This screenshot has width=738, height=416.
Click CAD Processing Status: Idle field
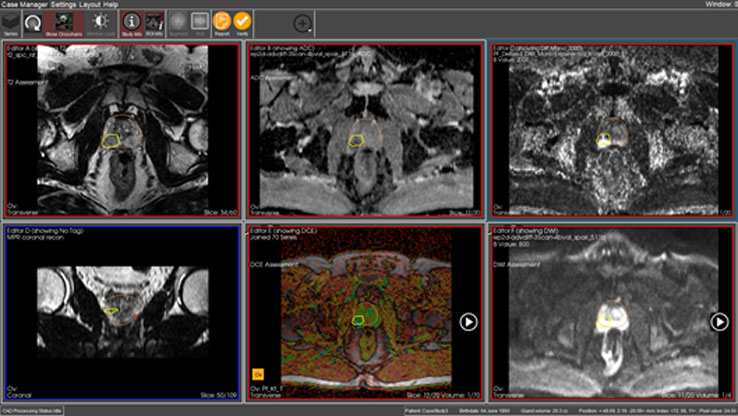(x=32, y=411)
